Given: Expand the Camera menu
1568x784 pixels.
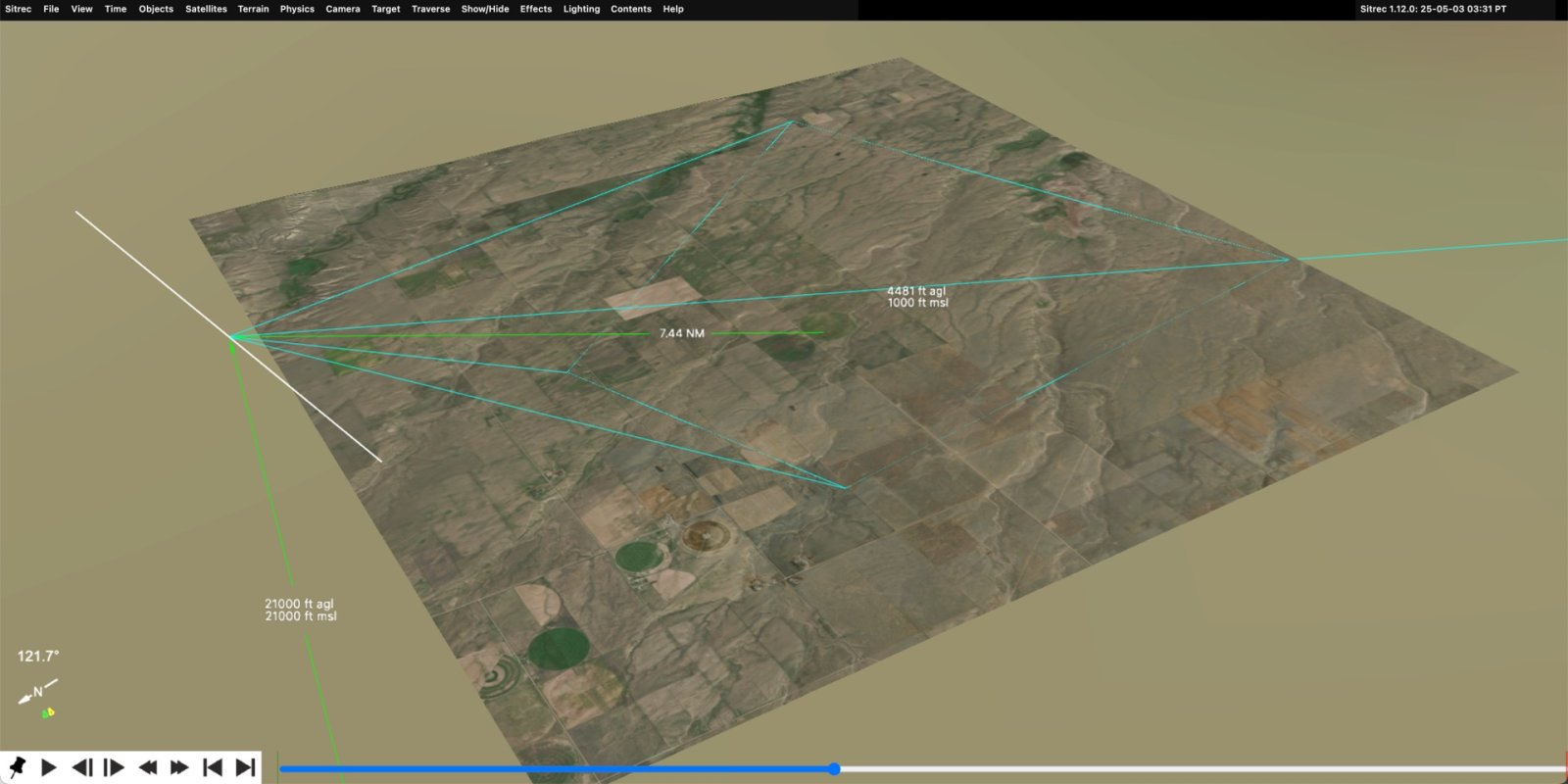Looking at the screenshot, I should coord(342,9).
